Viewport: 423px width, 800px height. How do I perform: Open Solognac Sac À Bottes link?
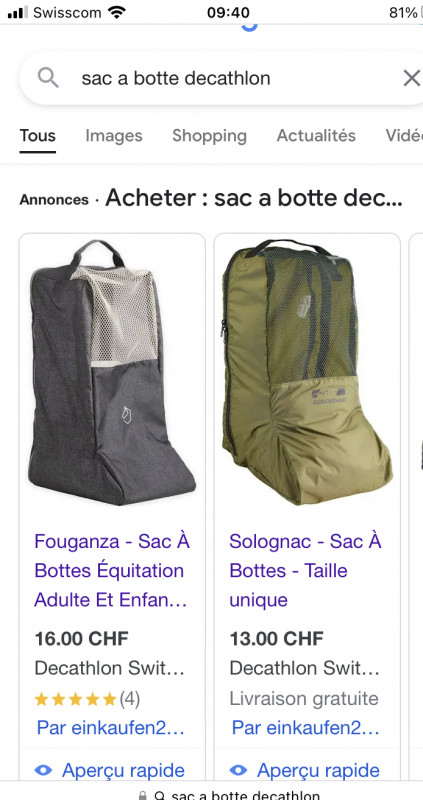pyautogui.click(x=305, y=570)
